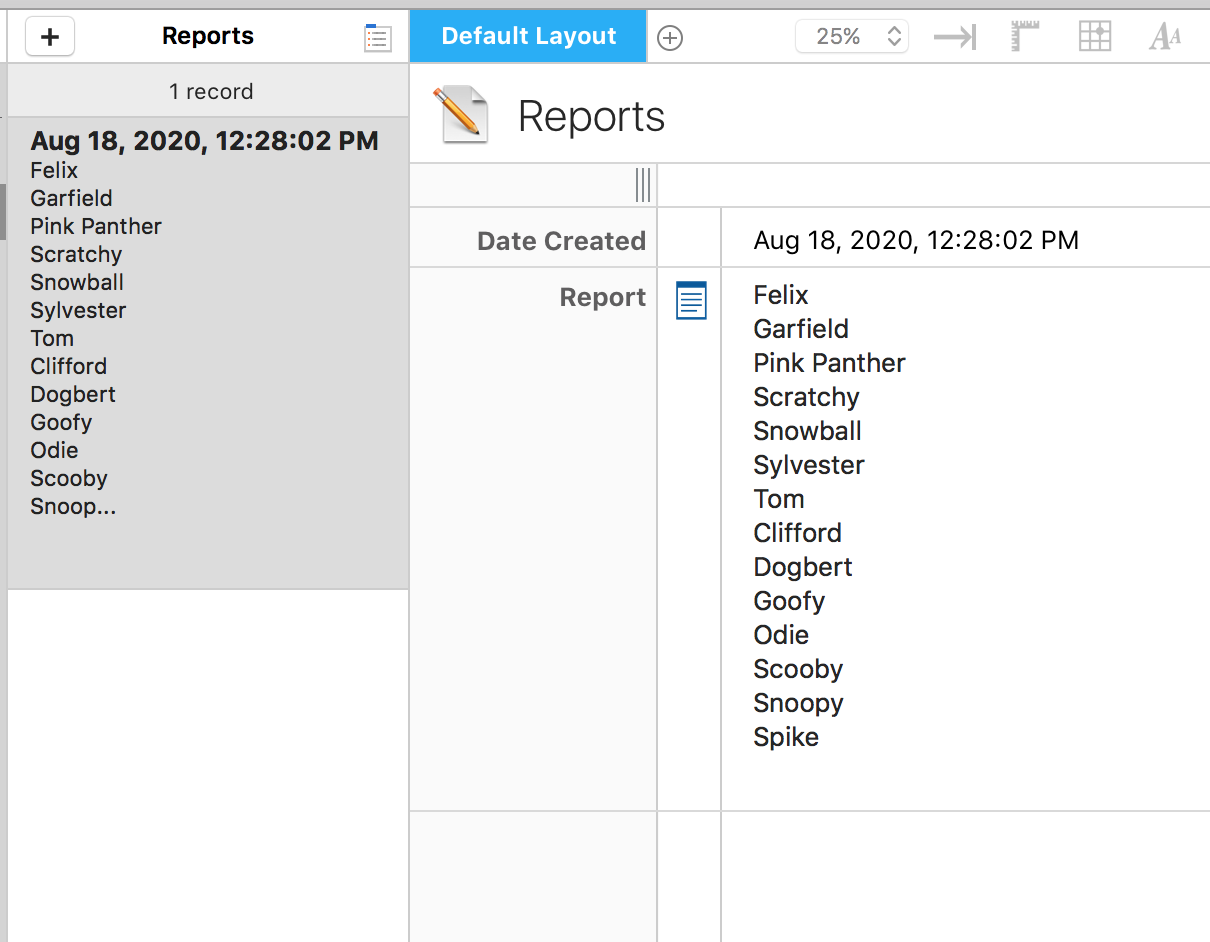Click the Date Created field value

[915, 240]
